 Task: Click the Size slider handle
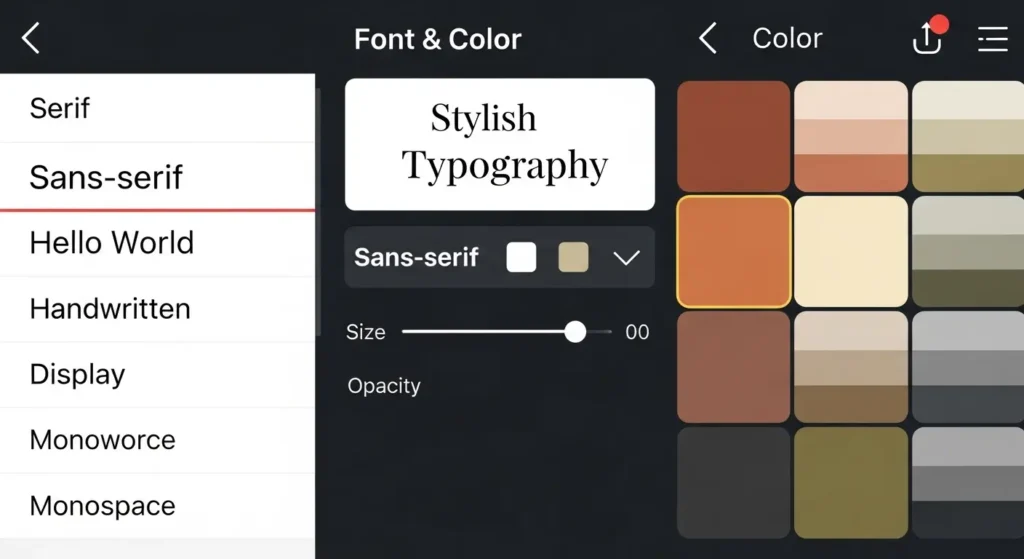pos(575,332)
